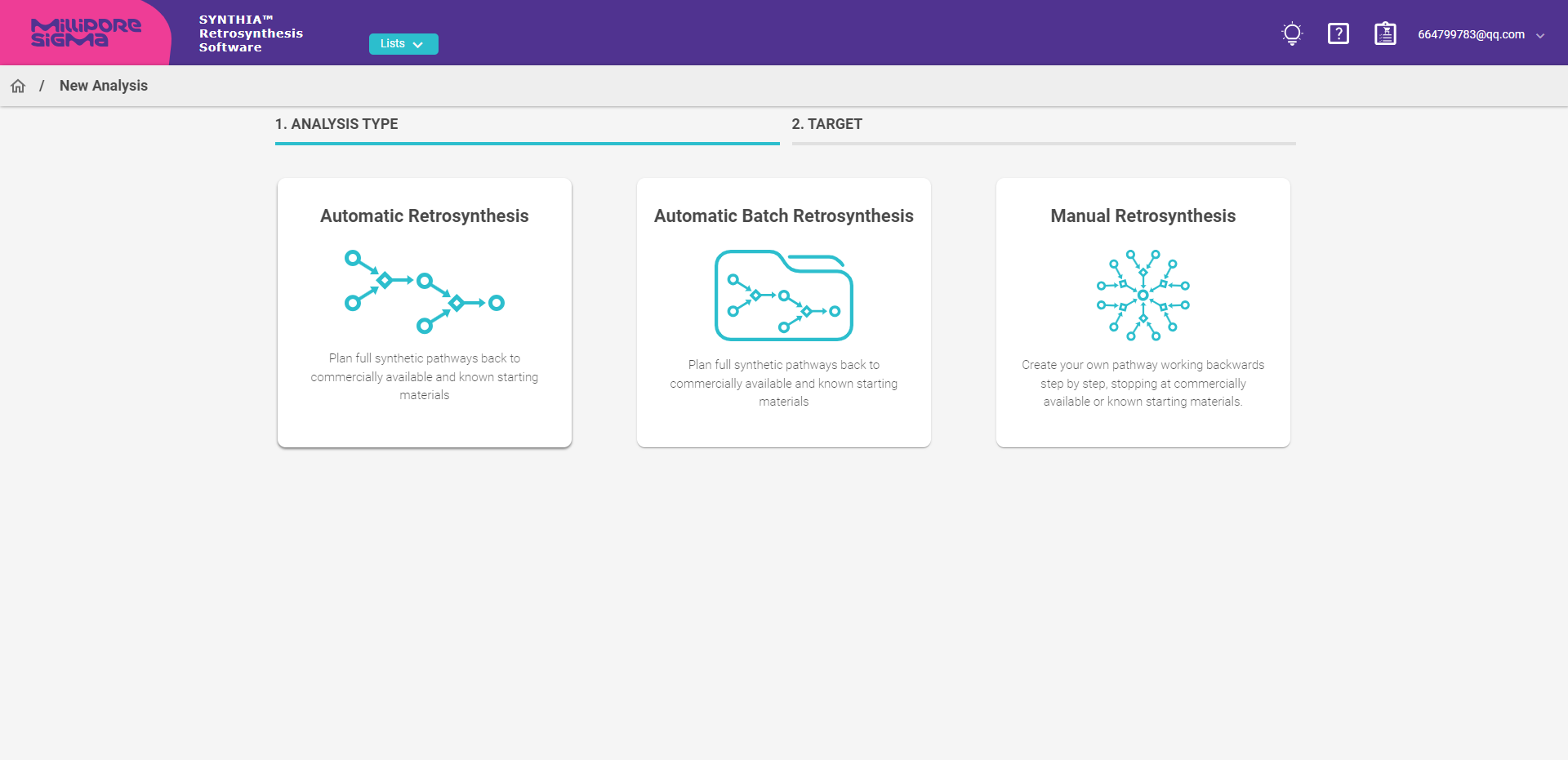Open the Lists dropdown
The width and height of the screenshot is (1568, 760).
tap(403, 43)
